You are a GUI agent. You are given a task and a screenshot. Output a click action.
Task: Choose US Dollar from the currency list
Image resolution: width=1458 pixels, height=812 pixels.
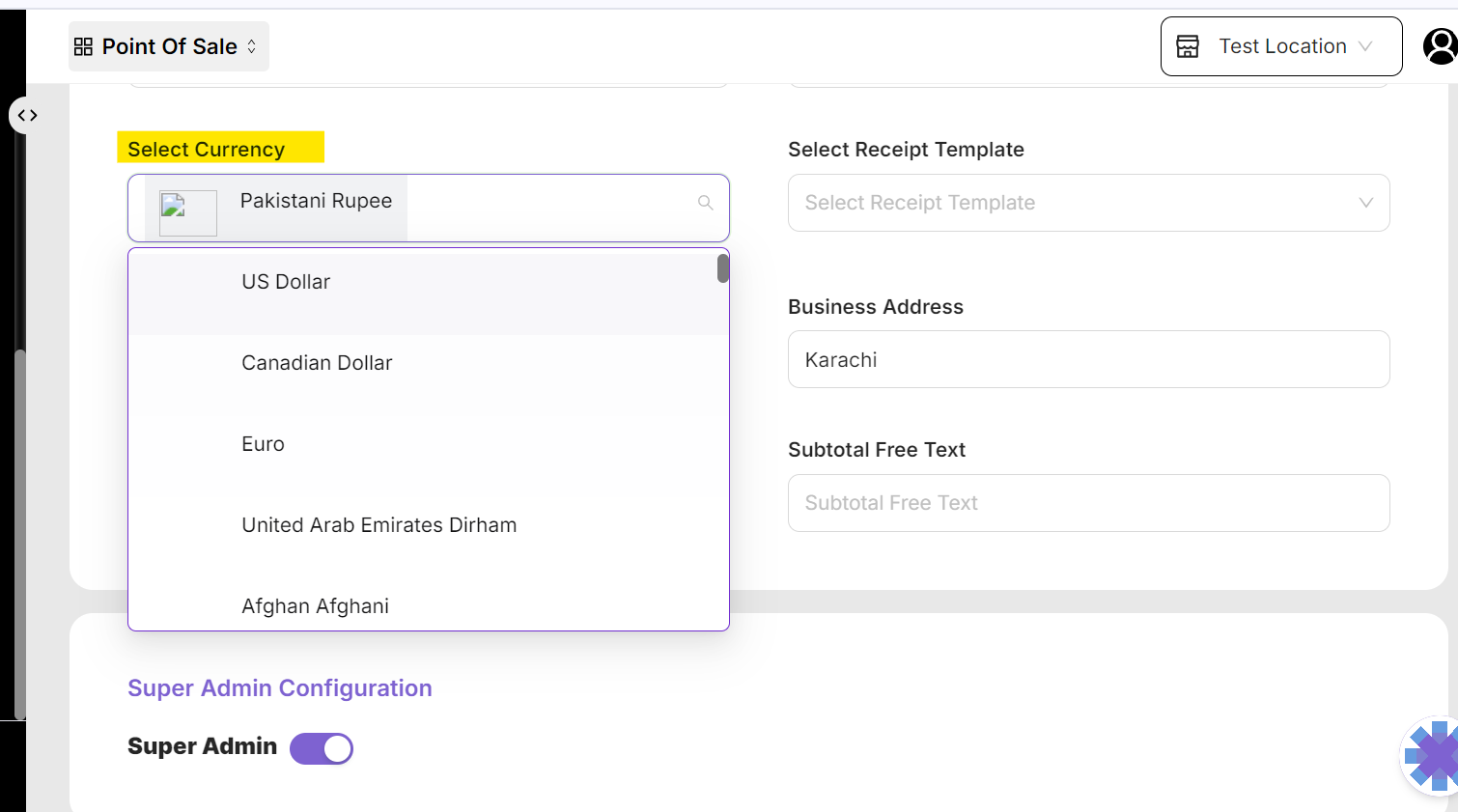click(x=286, y=282)
